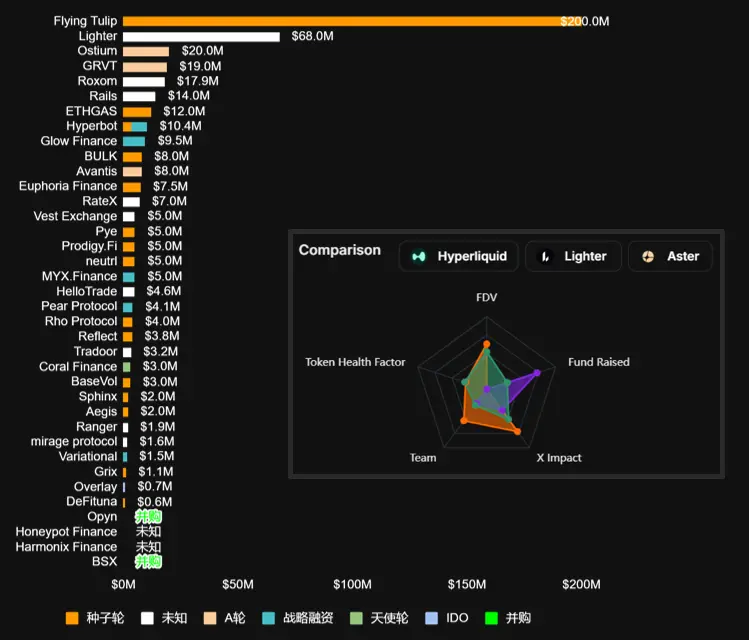This screenshot has height=640, width=749.
Task: Click the Hyperliquid logo icon
Action: point(419,256)
